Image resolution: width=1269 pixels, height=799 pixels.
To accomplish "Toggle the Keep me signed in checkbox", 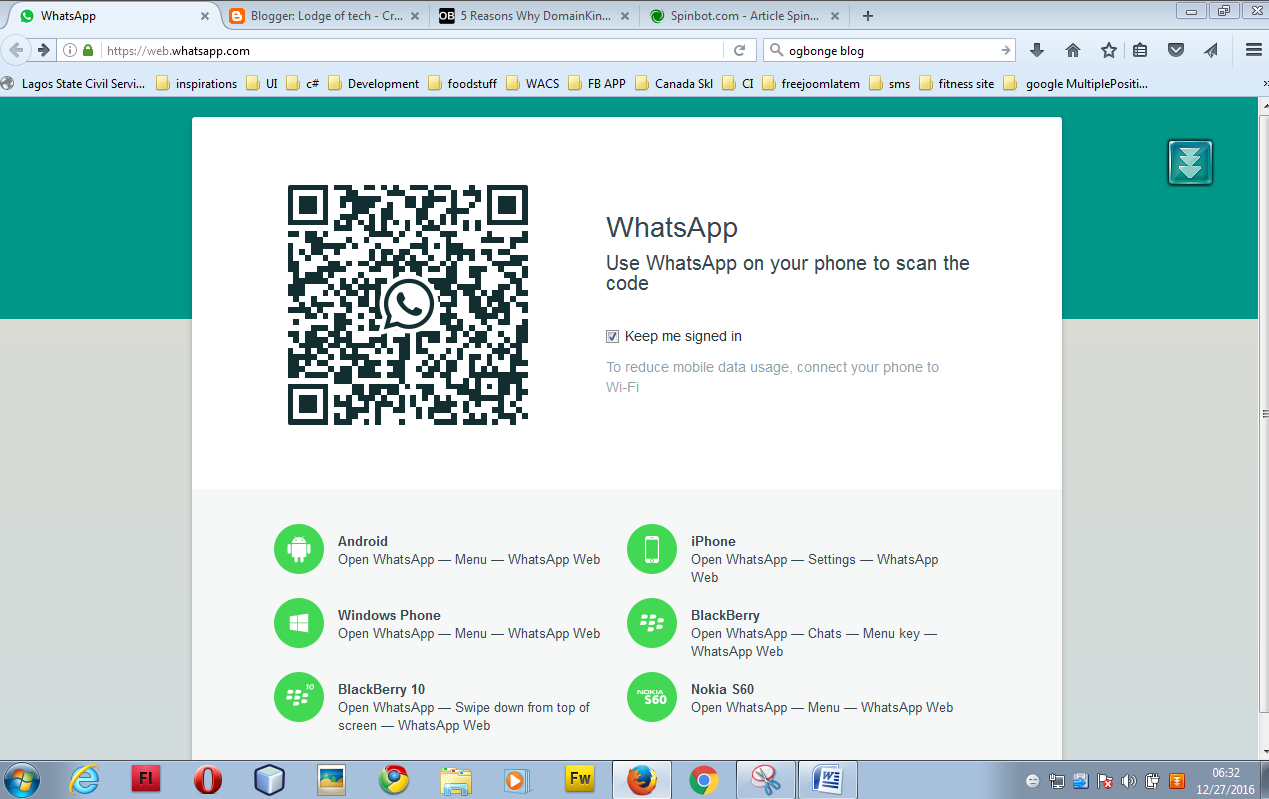I will [x=613, y=336].
